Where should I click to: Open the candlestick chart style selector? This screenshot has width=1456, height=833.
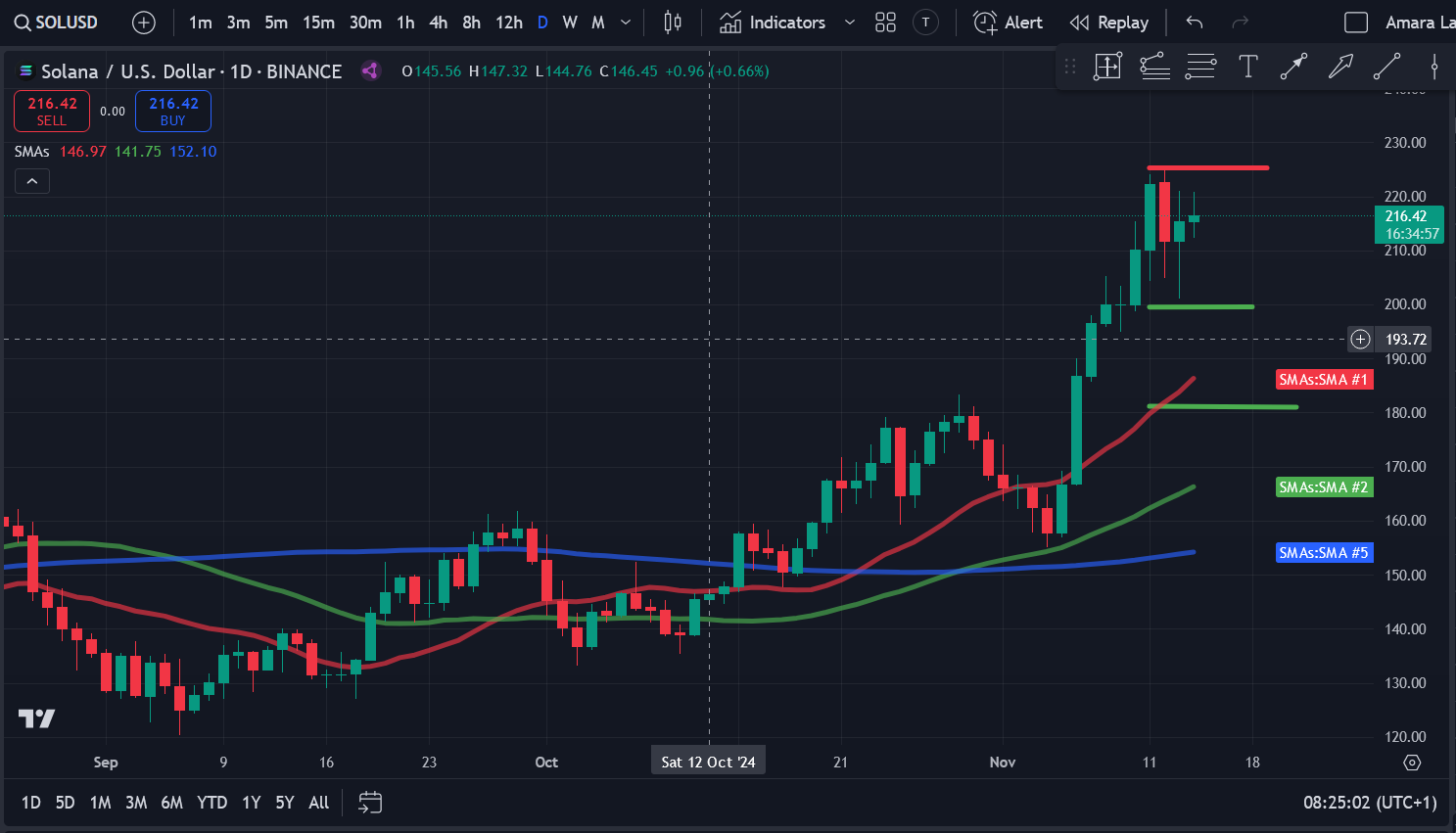click(673, 23)
